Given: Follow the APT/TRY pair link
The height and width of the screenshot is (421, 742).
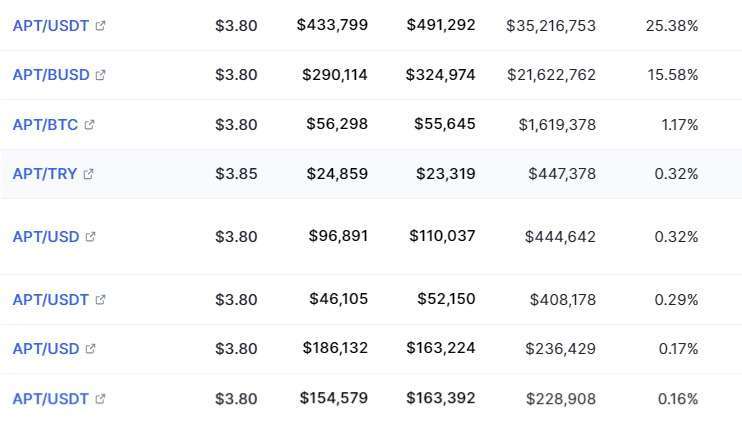Looking at the screenshot, I should point(45,174).
